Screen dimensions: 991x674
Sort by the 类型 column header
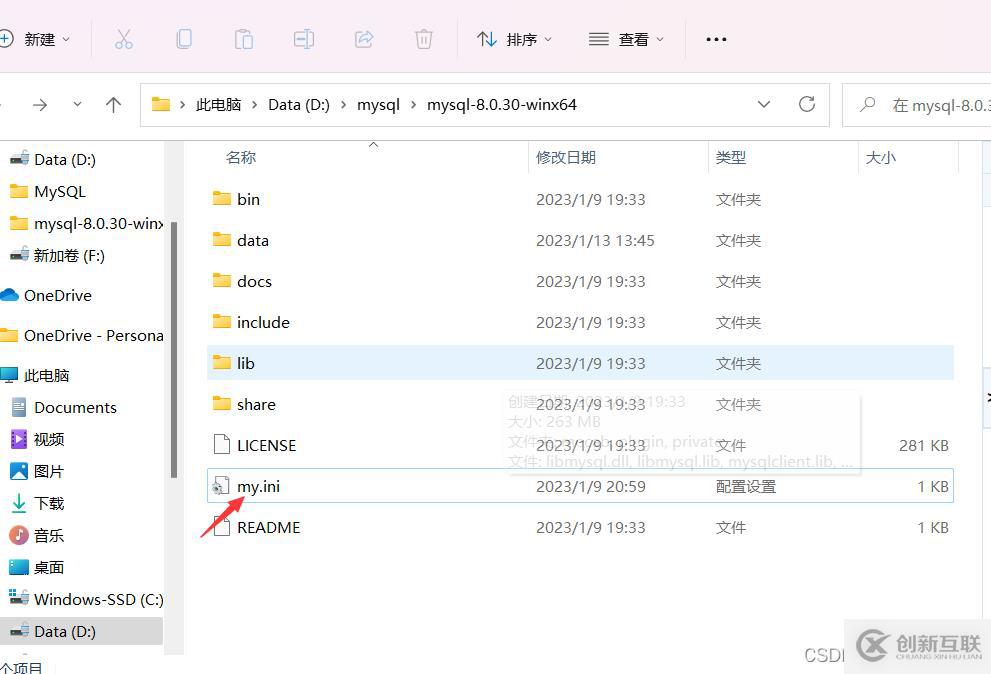[731, 157]
